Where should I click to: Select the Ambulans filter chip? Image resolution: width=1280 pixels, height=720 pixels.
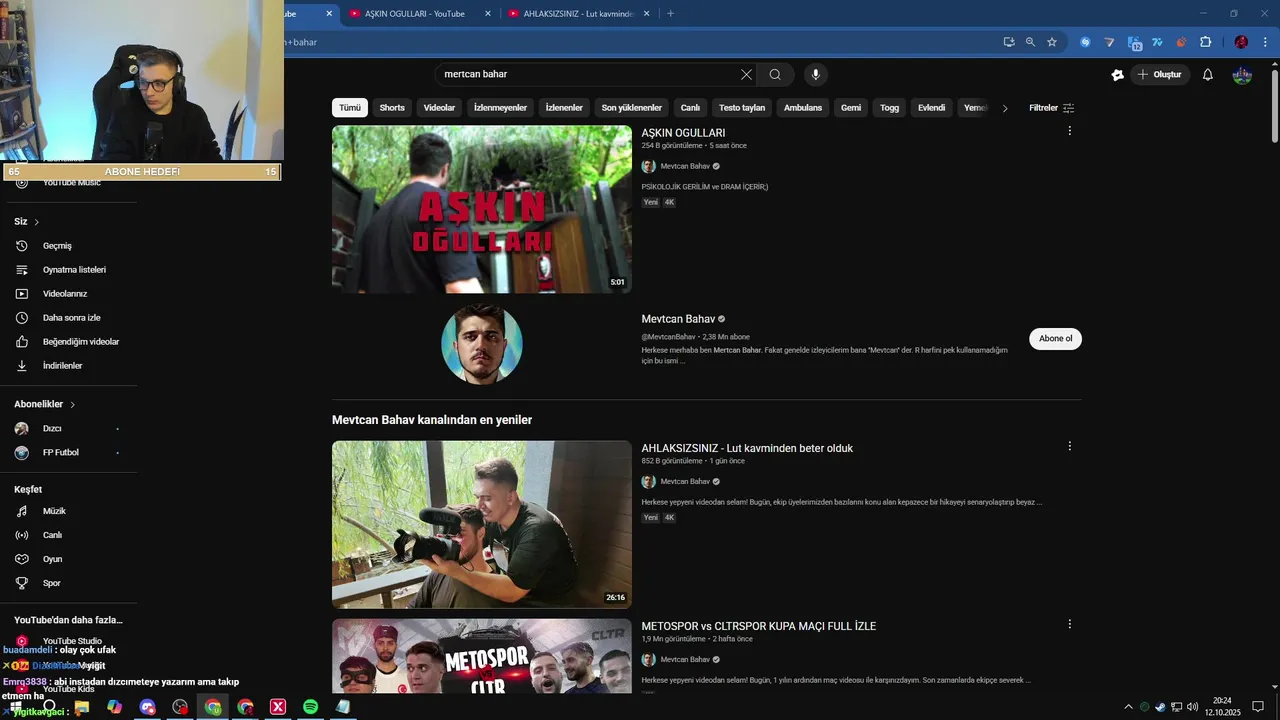803,108
